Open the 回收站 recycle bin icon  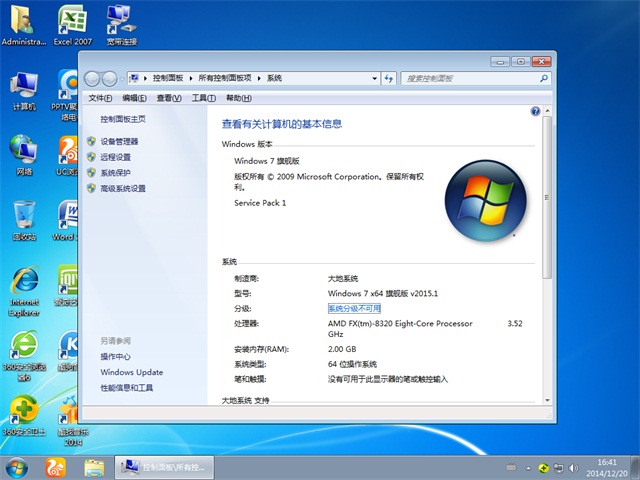(x=24, y=218)
